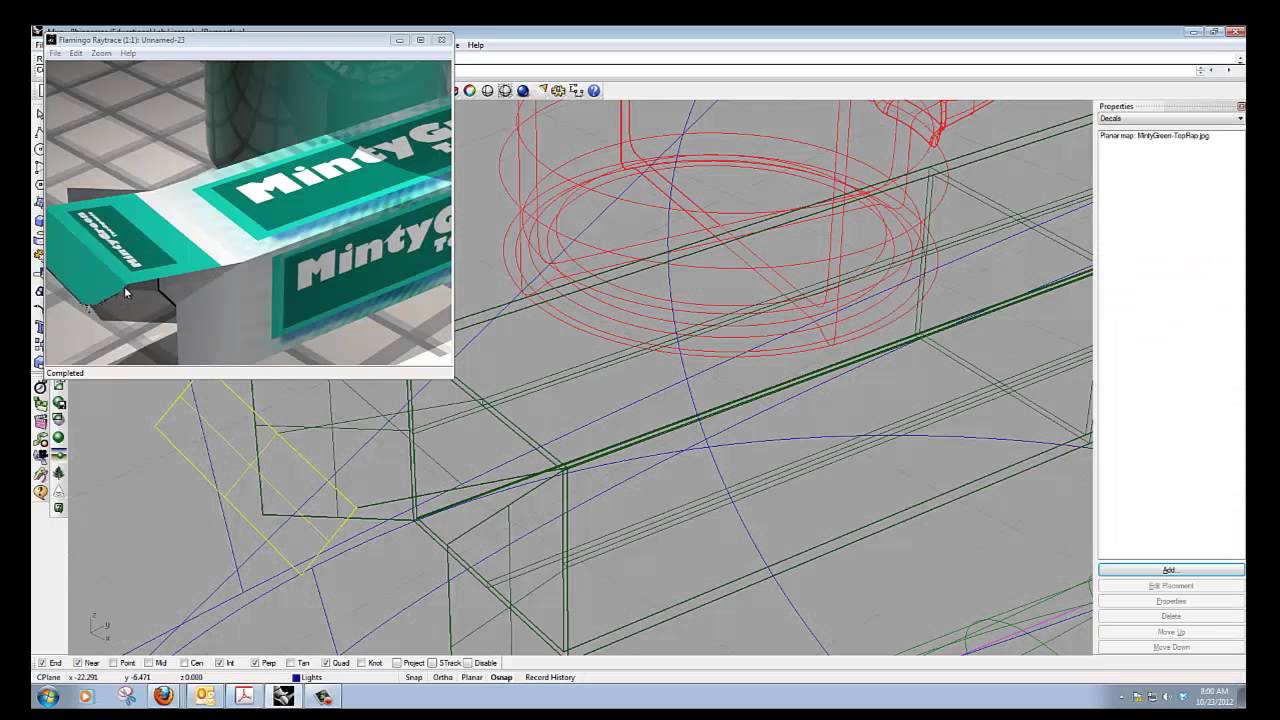Open the Decals dropdown in Properties panel

[x=1171, y=119]
